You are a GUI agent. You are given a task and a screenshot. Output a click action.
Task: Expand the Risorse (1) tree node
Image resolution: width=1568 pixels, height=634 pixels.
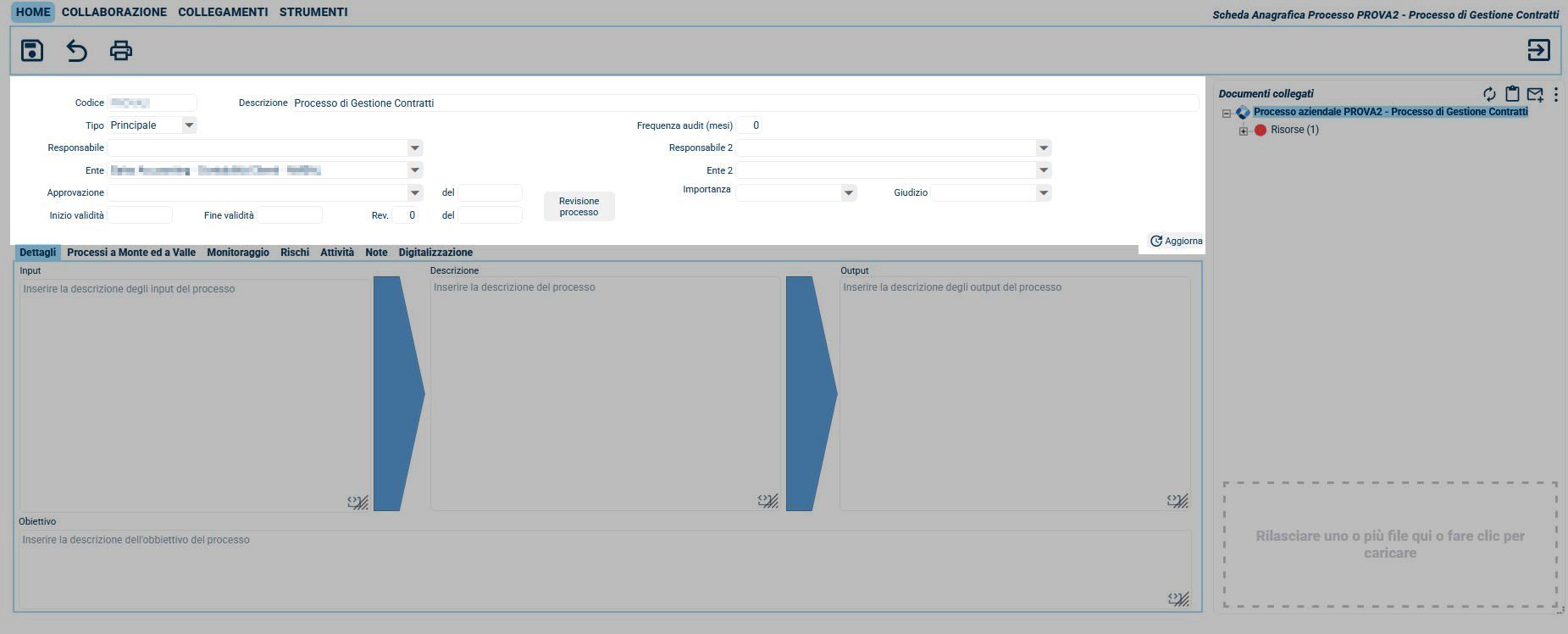point(1243,131)
